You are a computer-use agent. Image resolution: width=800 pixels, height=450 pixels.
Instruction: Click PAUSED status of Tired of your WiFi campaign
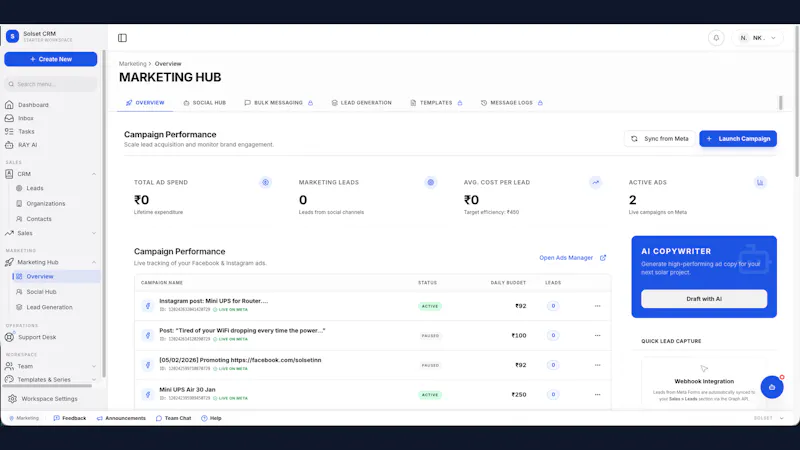pos(430,336)
